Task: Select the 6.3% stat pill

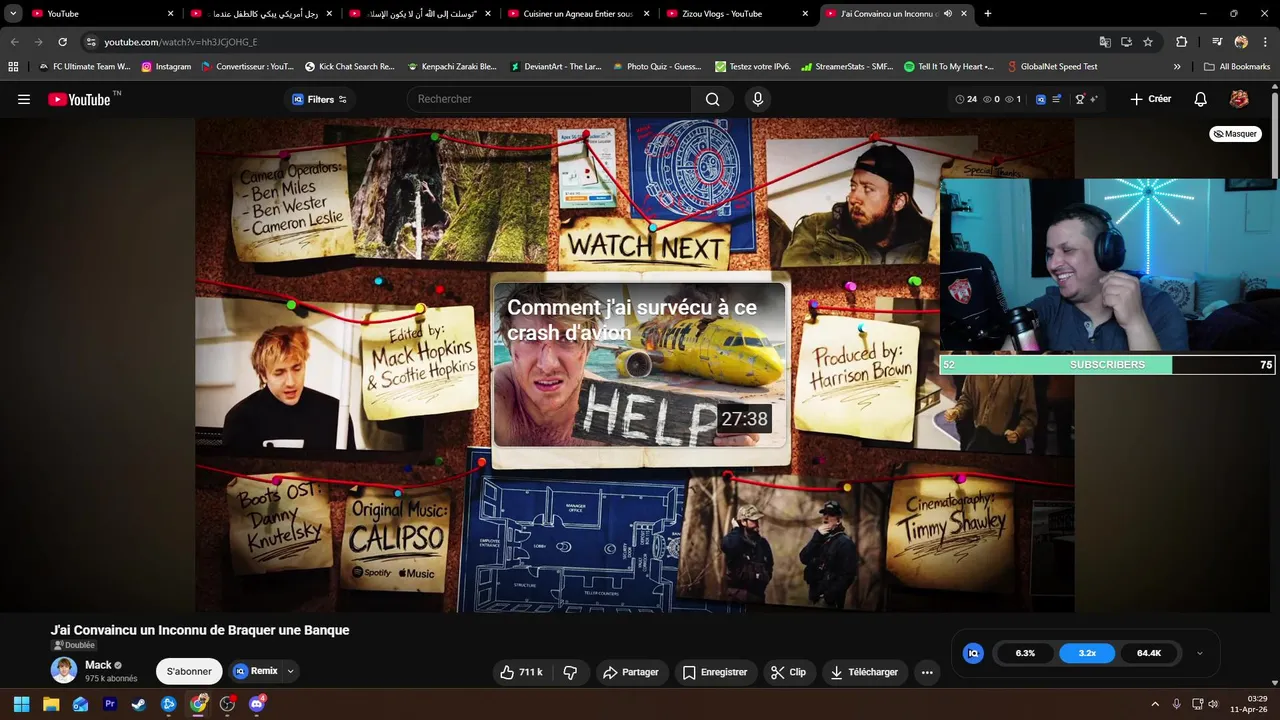Action: (1025, 653)
